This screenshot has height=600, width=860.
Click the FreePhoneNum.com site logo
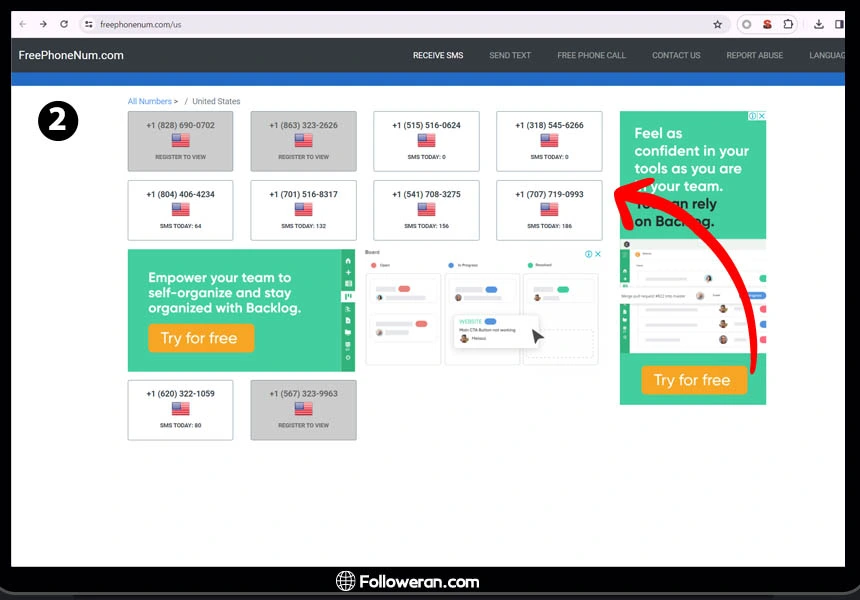click(x=71, y=55)
